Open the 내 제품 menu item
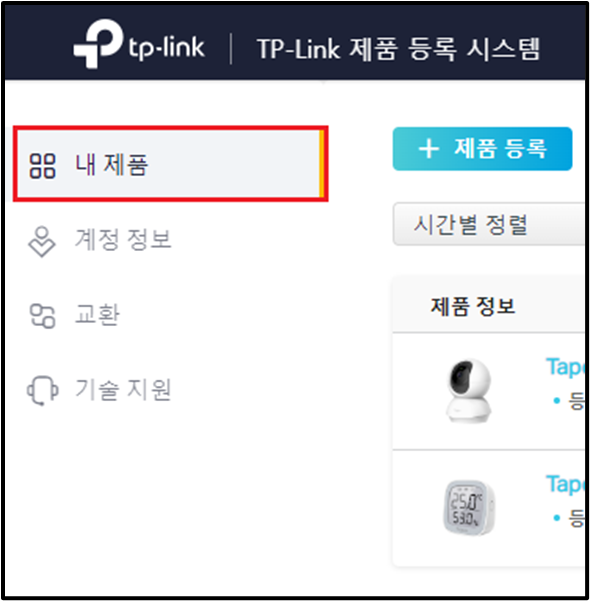This screenshot has width=590, height=601. pos(171,164)
